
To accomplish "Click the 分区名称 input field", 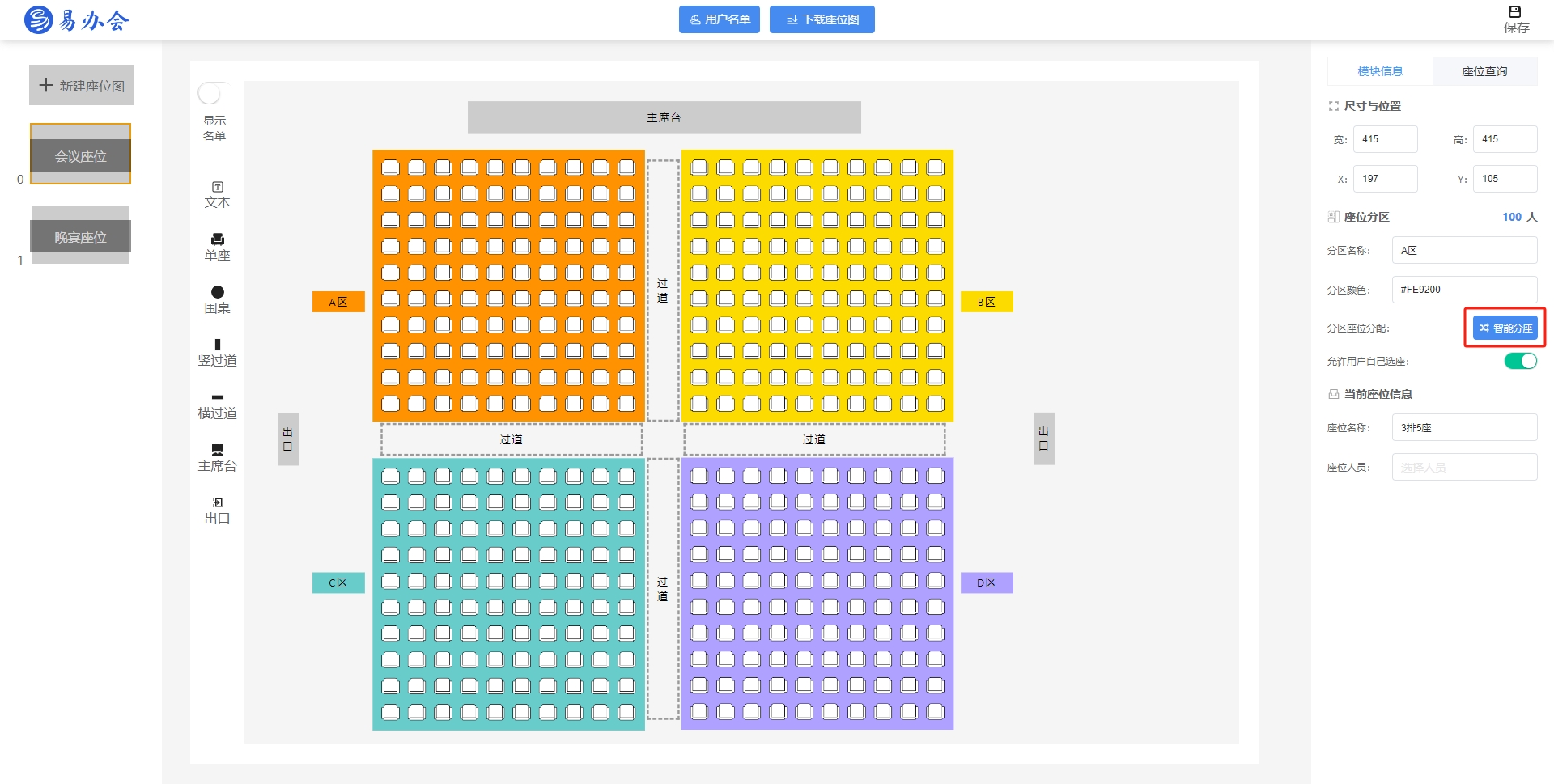I will pos(1464,250).
